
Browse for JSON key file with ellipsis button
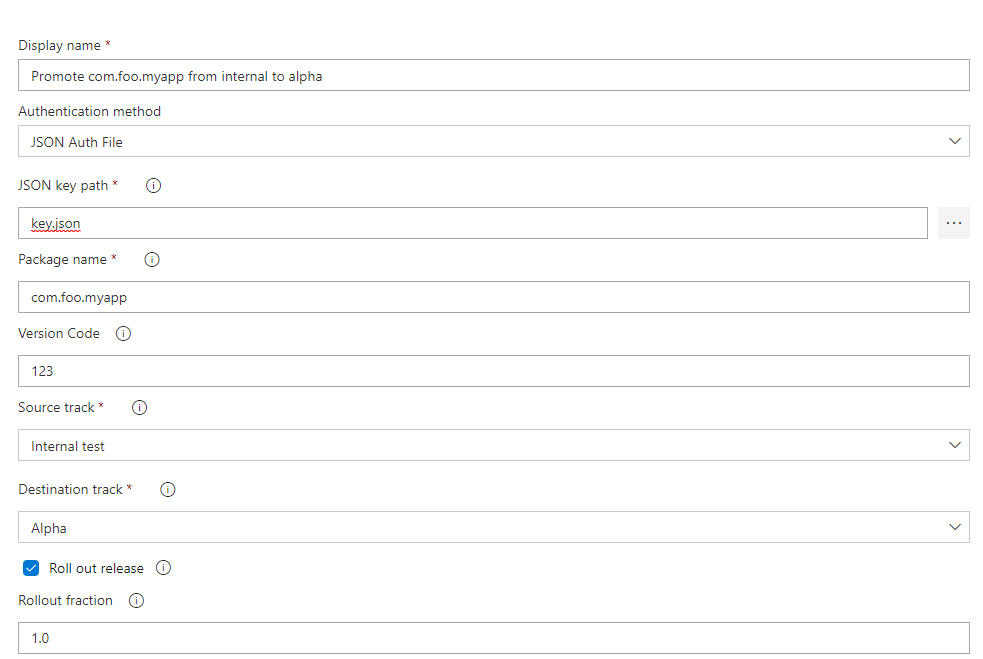[954, 223]
